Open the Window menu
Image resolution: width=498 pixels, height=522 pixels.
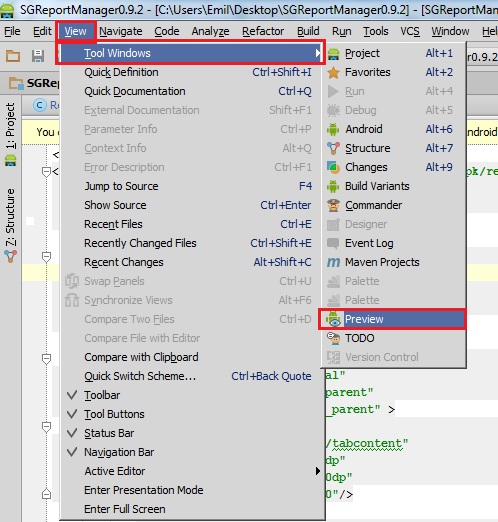click(x=450, y=31)
